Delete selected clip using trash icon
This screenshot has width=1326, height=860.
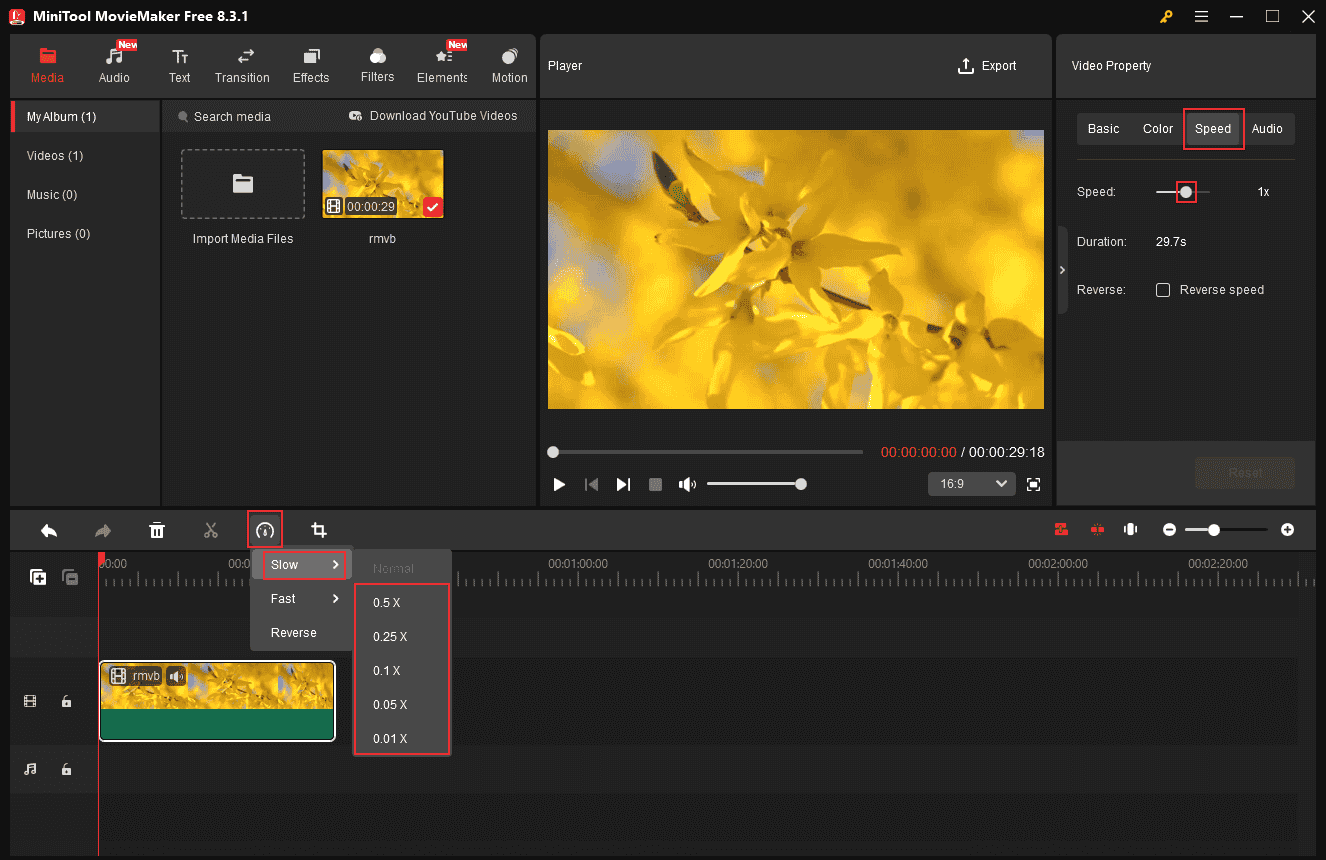point(157,529)
